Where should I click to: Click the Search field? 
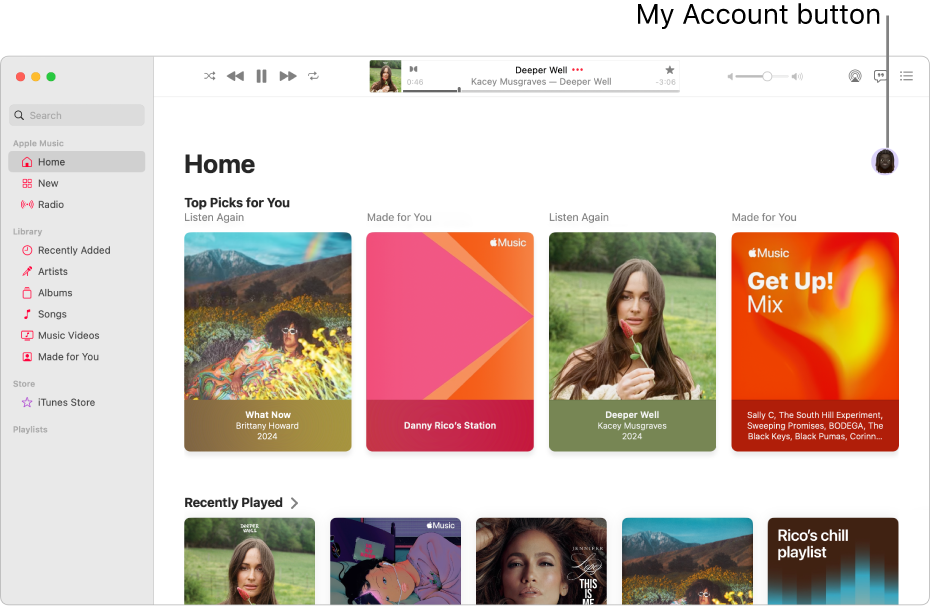[76, 115]
